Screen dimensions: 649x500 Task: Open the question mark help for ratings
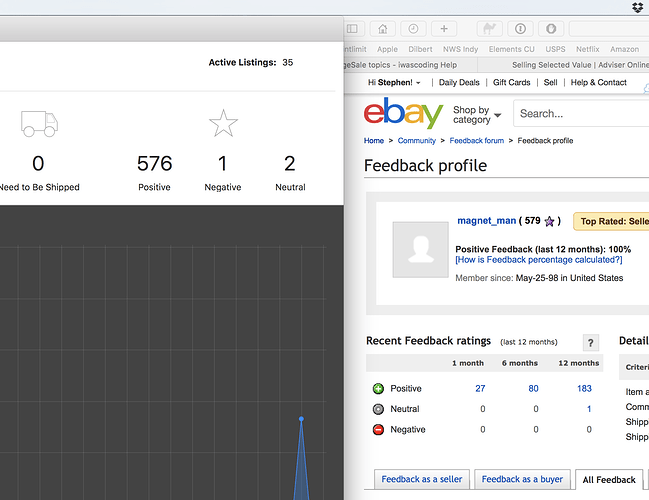click(591, 343)
